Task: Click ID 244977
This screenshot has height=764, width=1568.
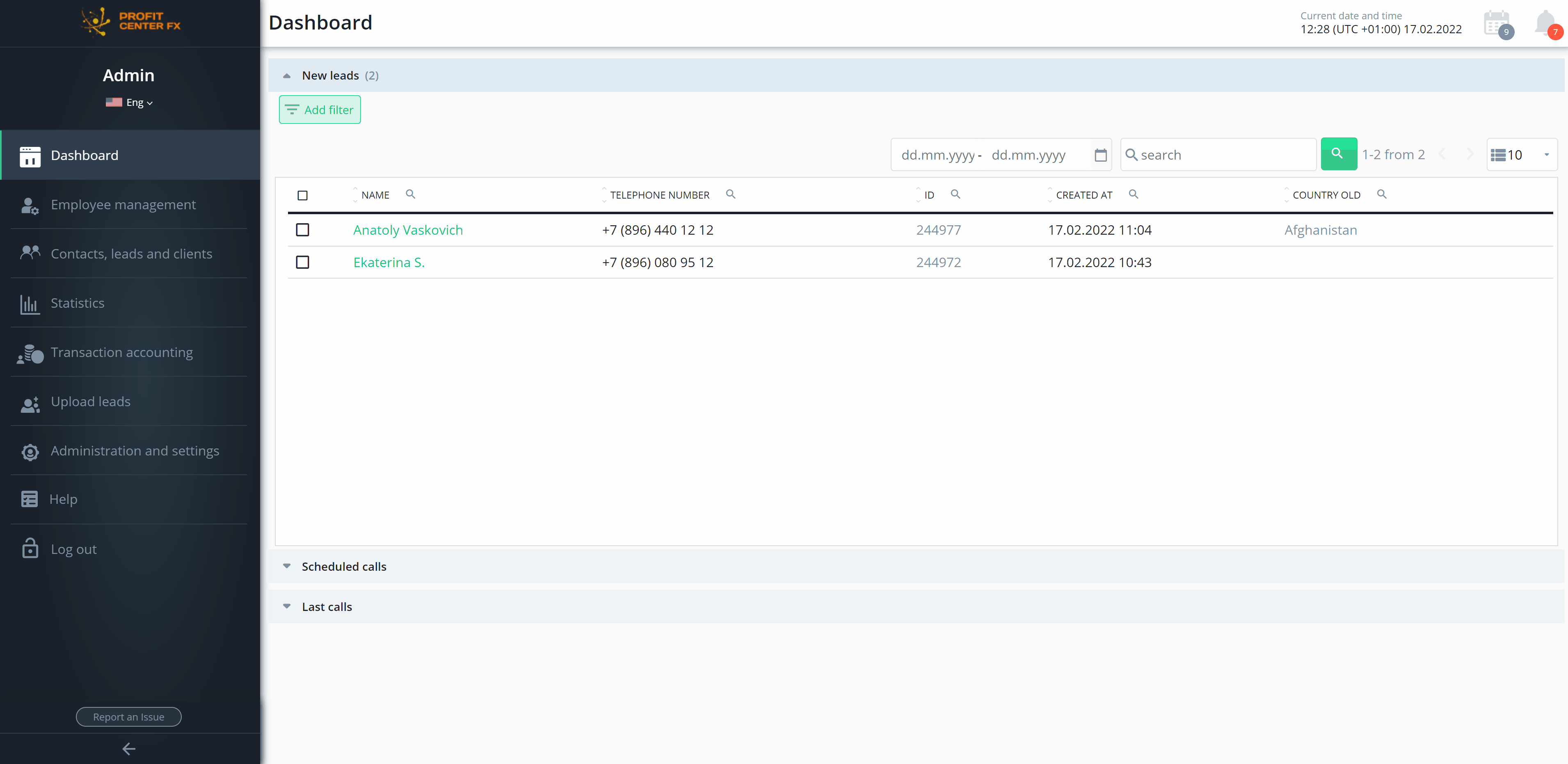Action: 939,230
